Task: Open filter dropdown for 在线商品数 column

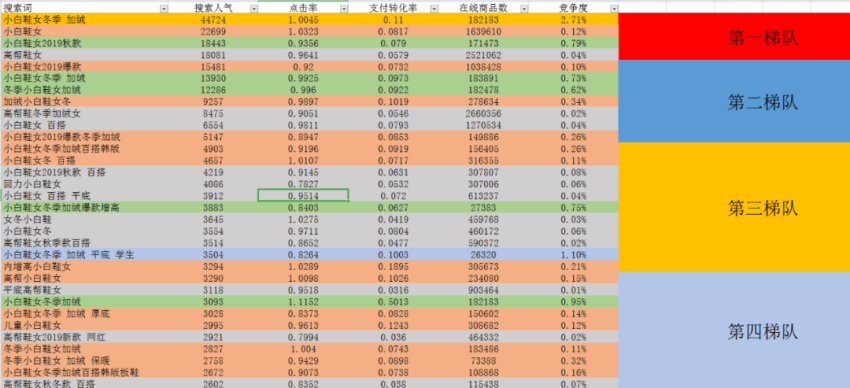Action: point(523,9)
